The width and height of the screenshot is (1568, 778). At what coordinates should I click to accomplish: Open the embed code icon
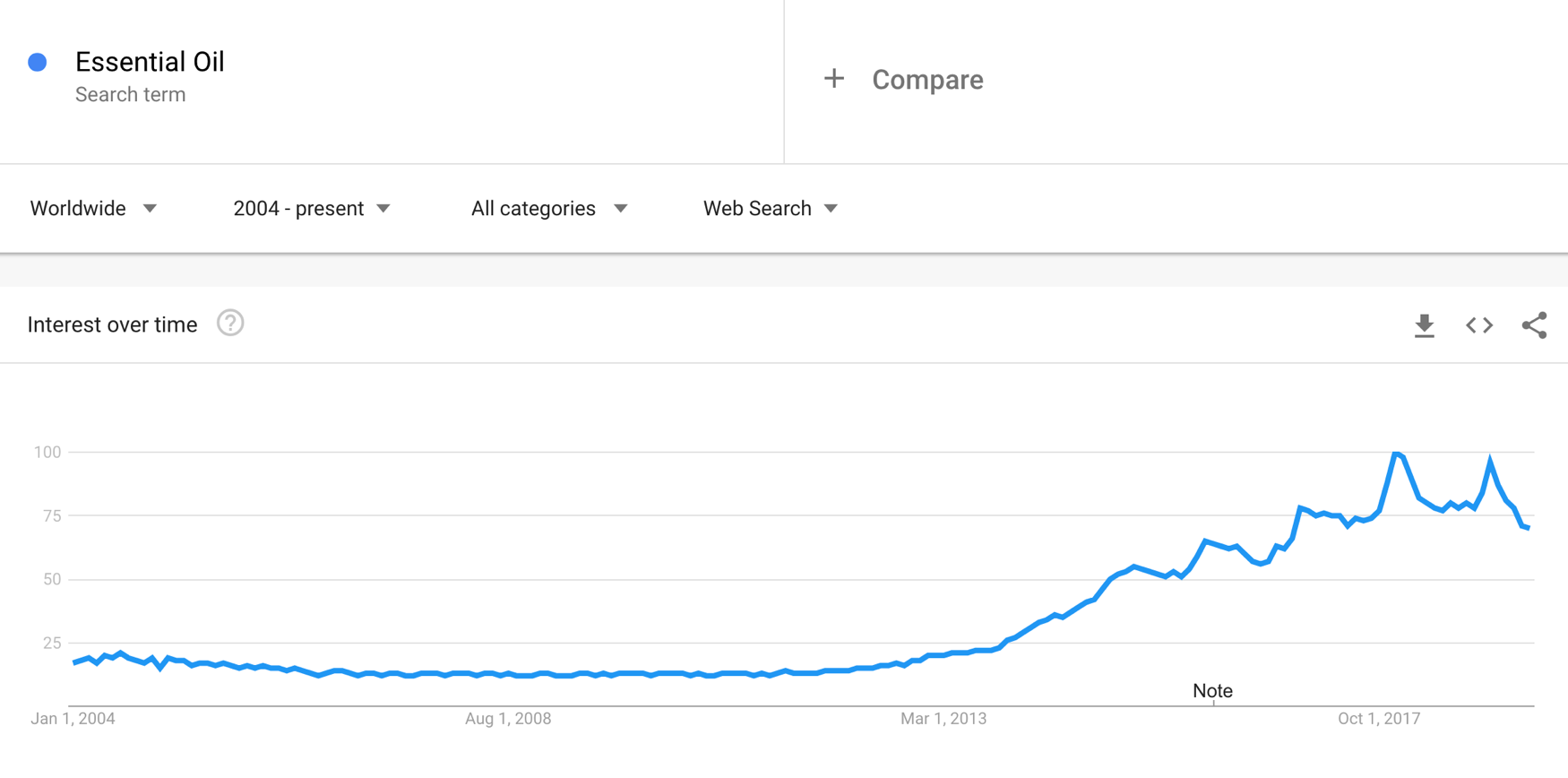[1479, 325]
